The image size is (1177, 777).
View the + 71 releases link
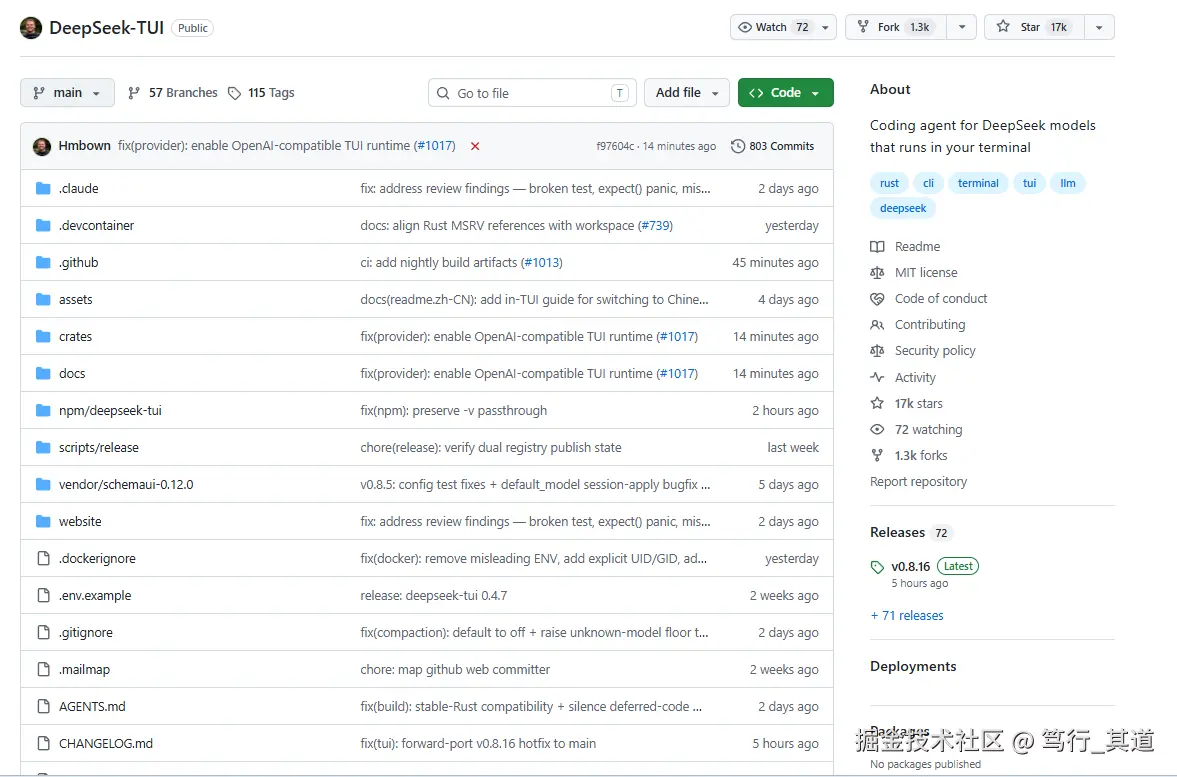907,615
